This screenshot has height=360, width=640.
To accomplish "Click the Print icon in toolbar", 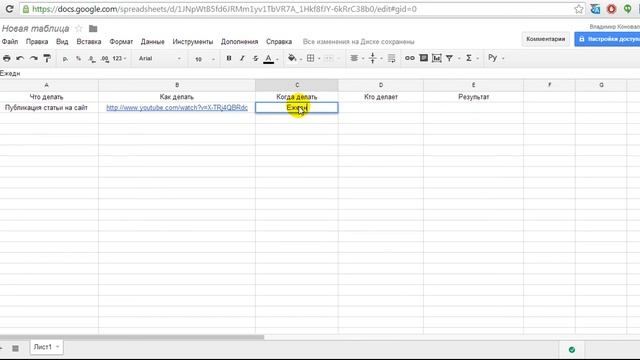I will (7, 58).
